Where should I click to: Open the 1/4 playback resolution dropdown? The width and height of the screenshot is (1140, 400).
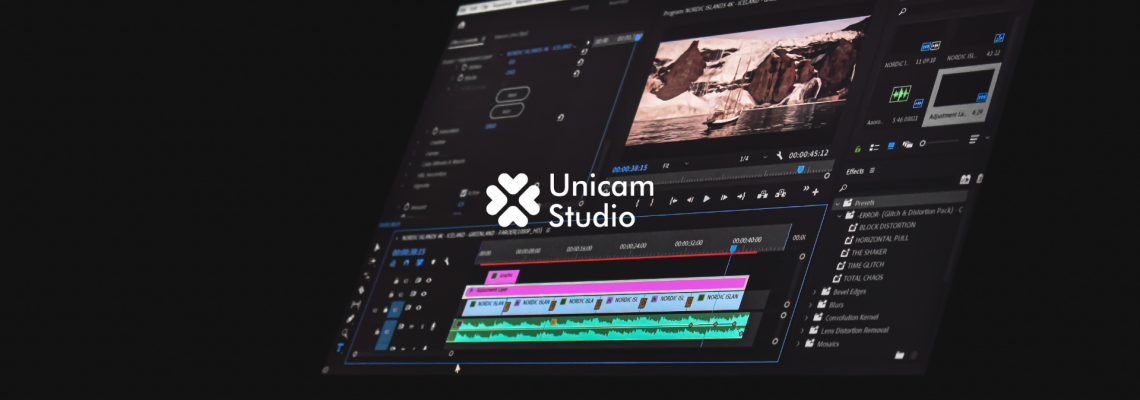[x=753, y=157]
